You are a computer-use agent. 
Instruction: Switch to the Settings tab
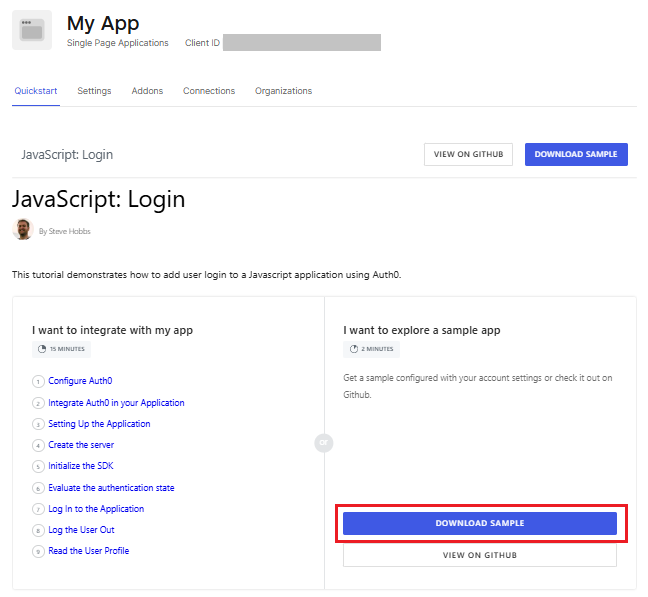[x=94, y=91]
